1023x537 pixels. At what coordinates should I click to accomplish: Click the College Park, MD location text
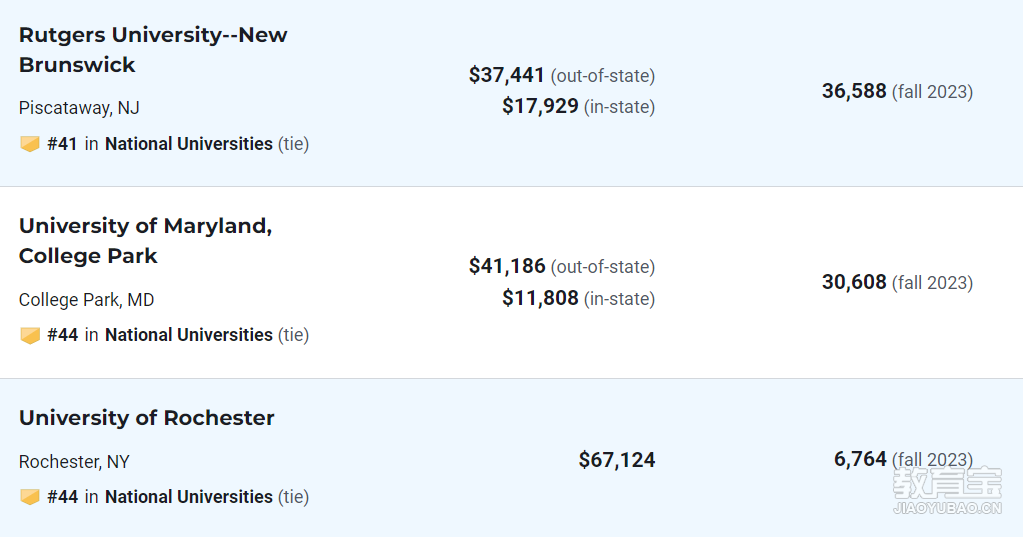86,299
